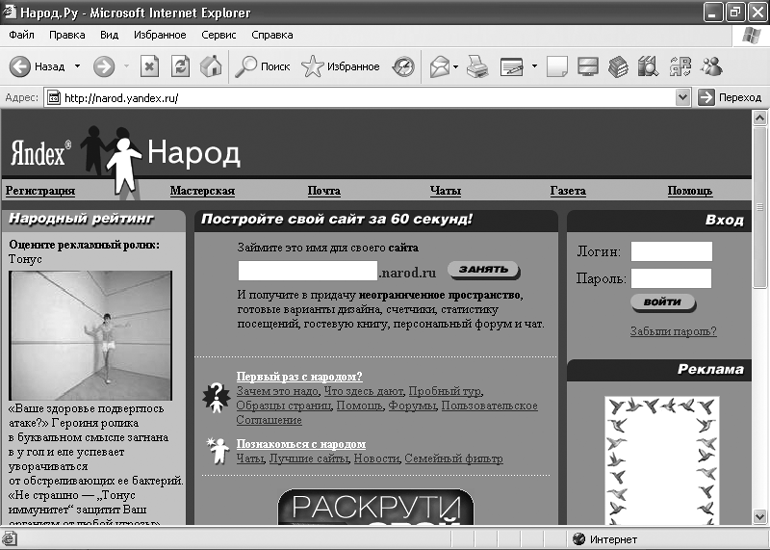Screen dimensions: 770x550
Task: Open the Забыли пароль? link
Action: pyautogui.click(x=673, y=331)
